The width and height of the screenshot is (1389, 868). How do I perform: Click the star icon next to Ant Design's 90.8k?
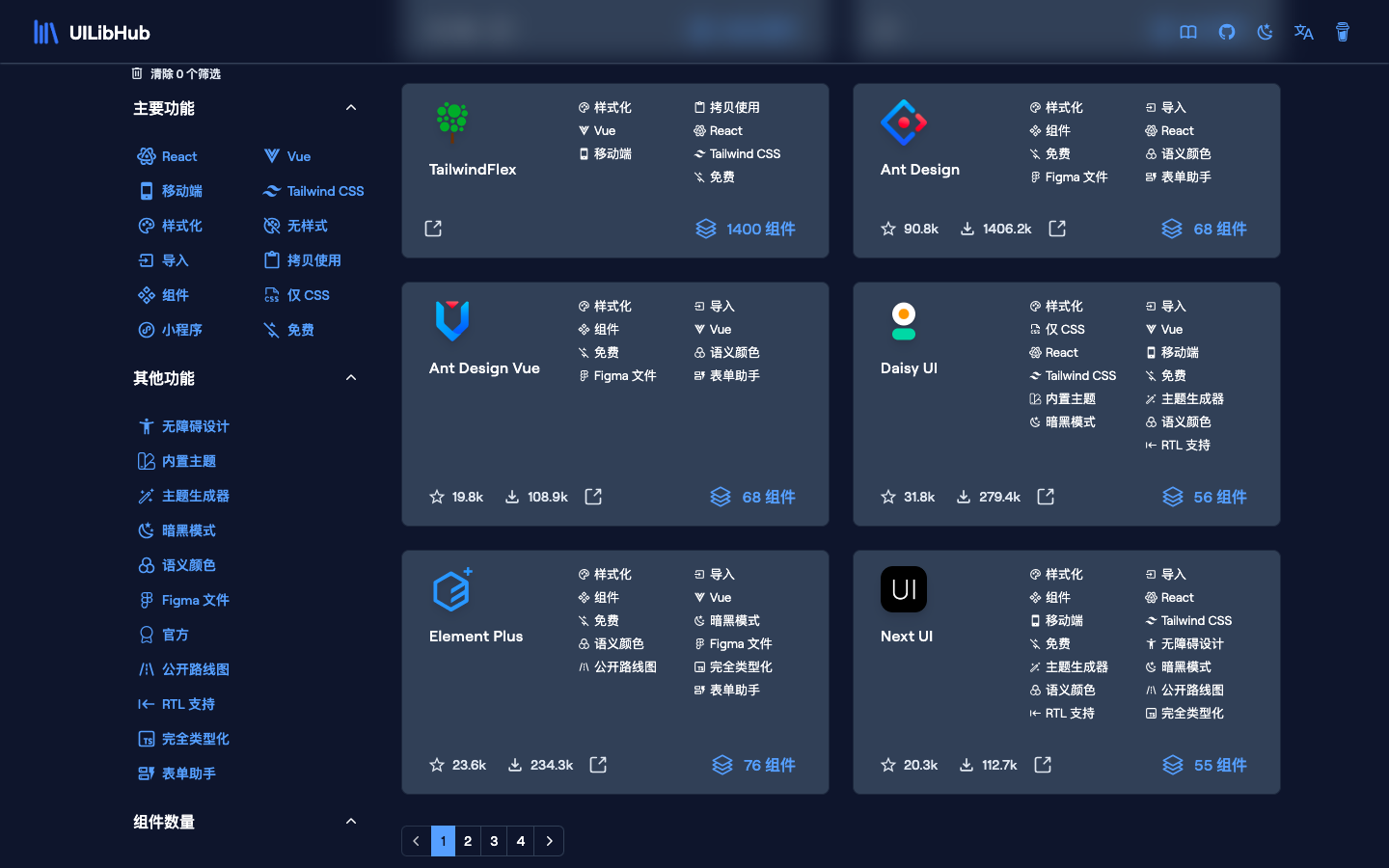point(887,229)
